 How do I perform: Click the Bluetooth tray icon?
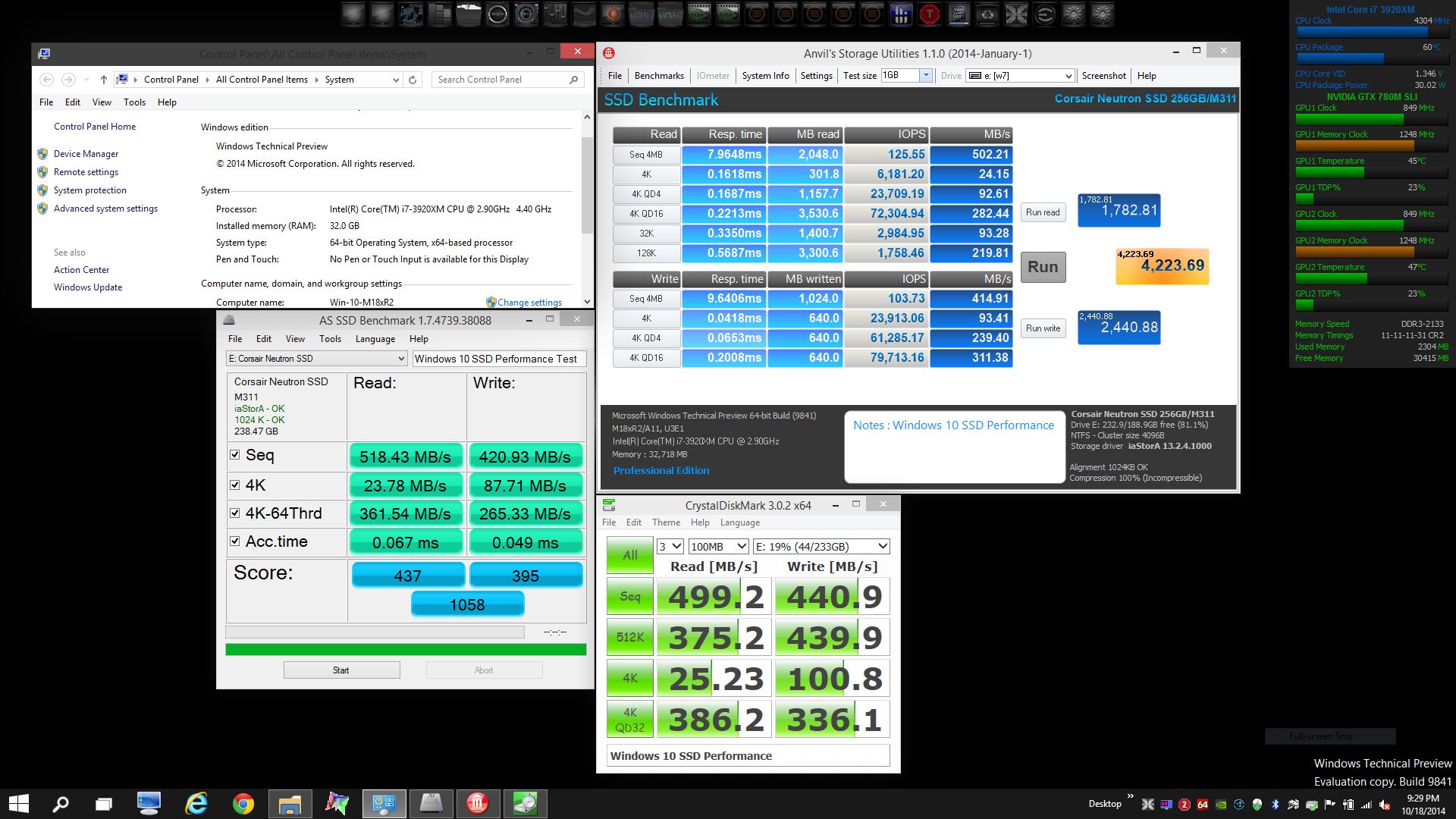pos(1276,805)
